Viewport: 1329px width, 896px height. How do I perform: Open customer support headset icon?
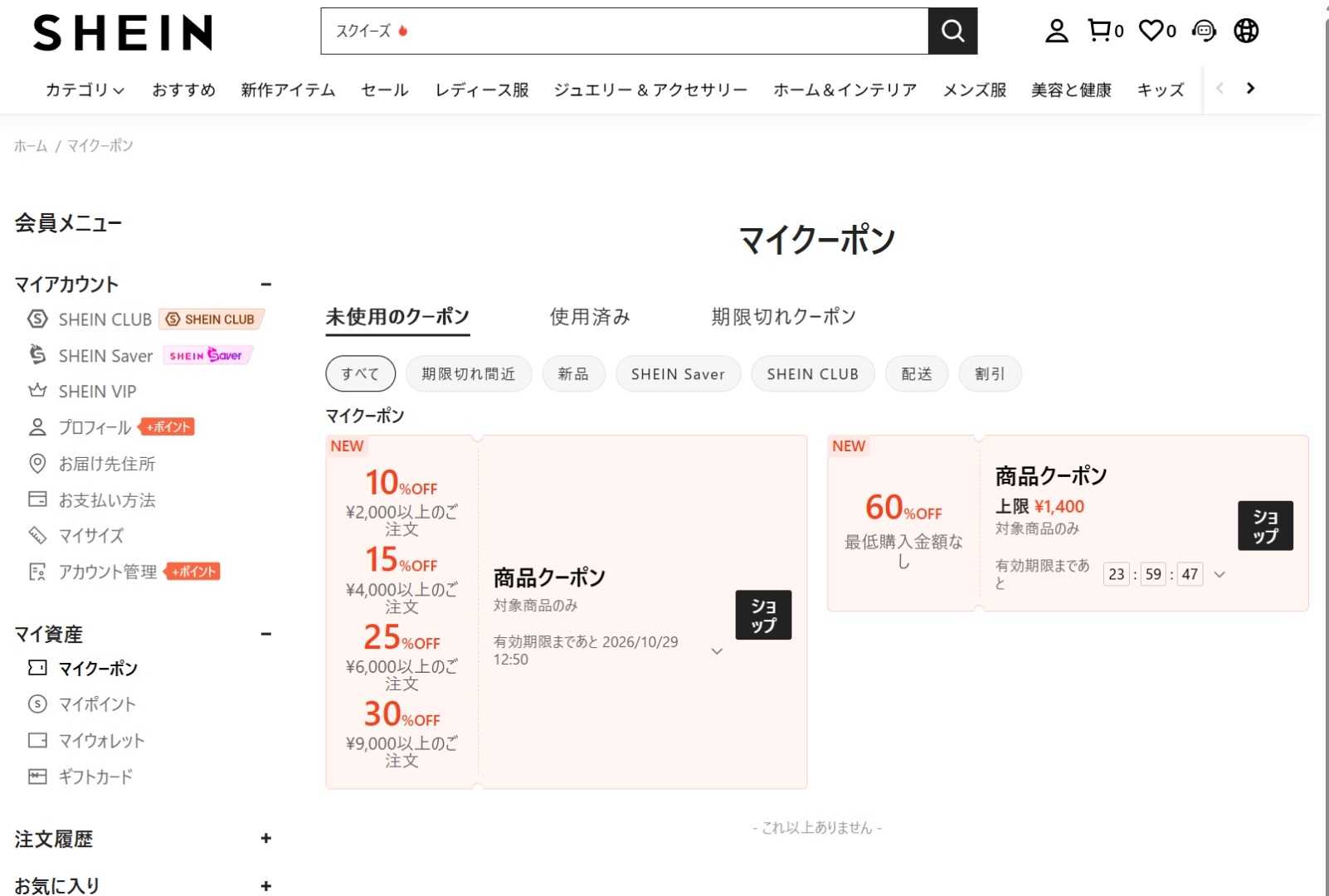pyautogui.click(x=1204, y=32)
